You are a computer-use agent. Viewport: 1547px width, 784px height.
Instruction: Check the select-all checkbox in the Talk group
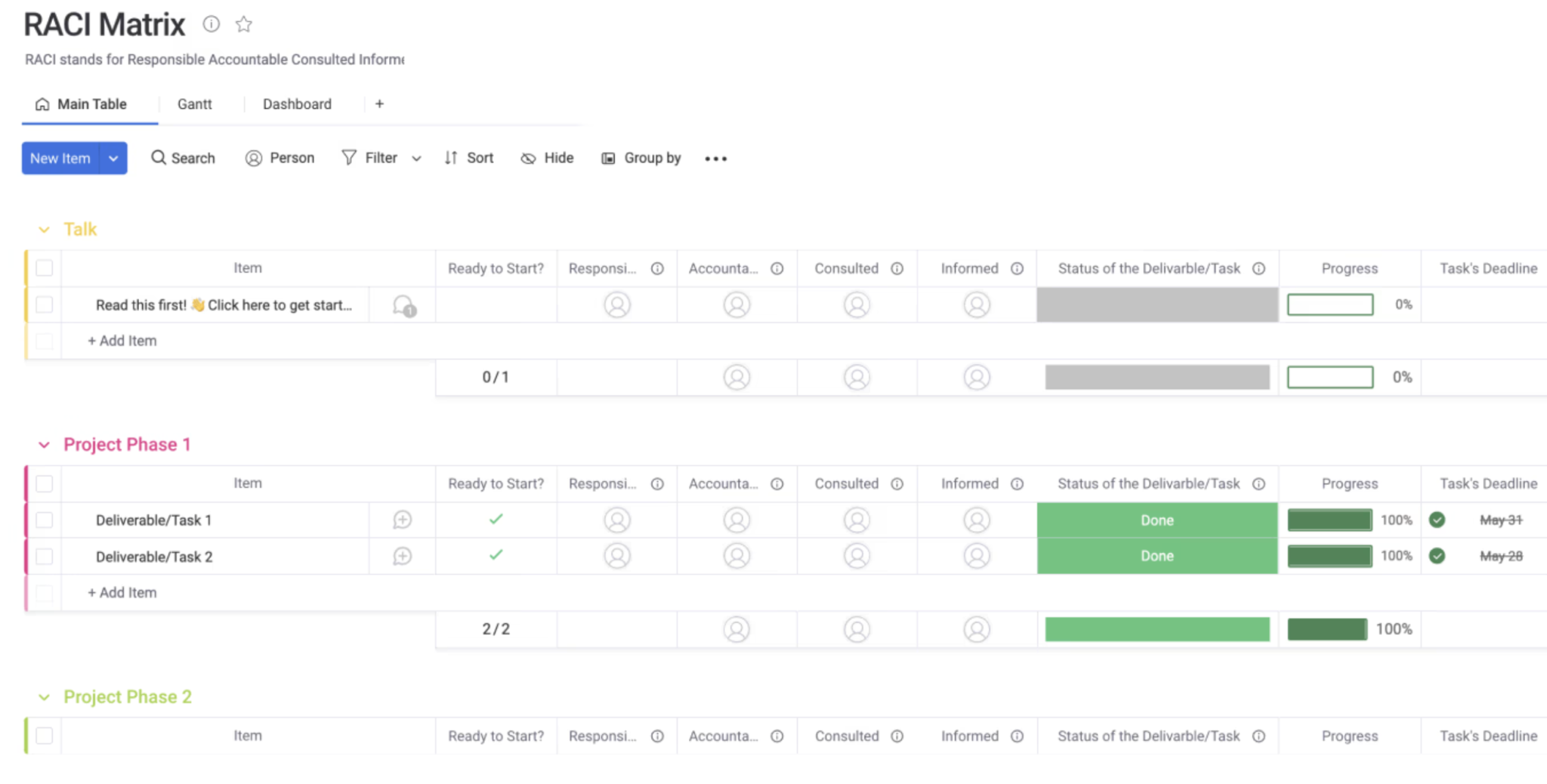(44, 267)
